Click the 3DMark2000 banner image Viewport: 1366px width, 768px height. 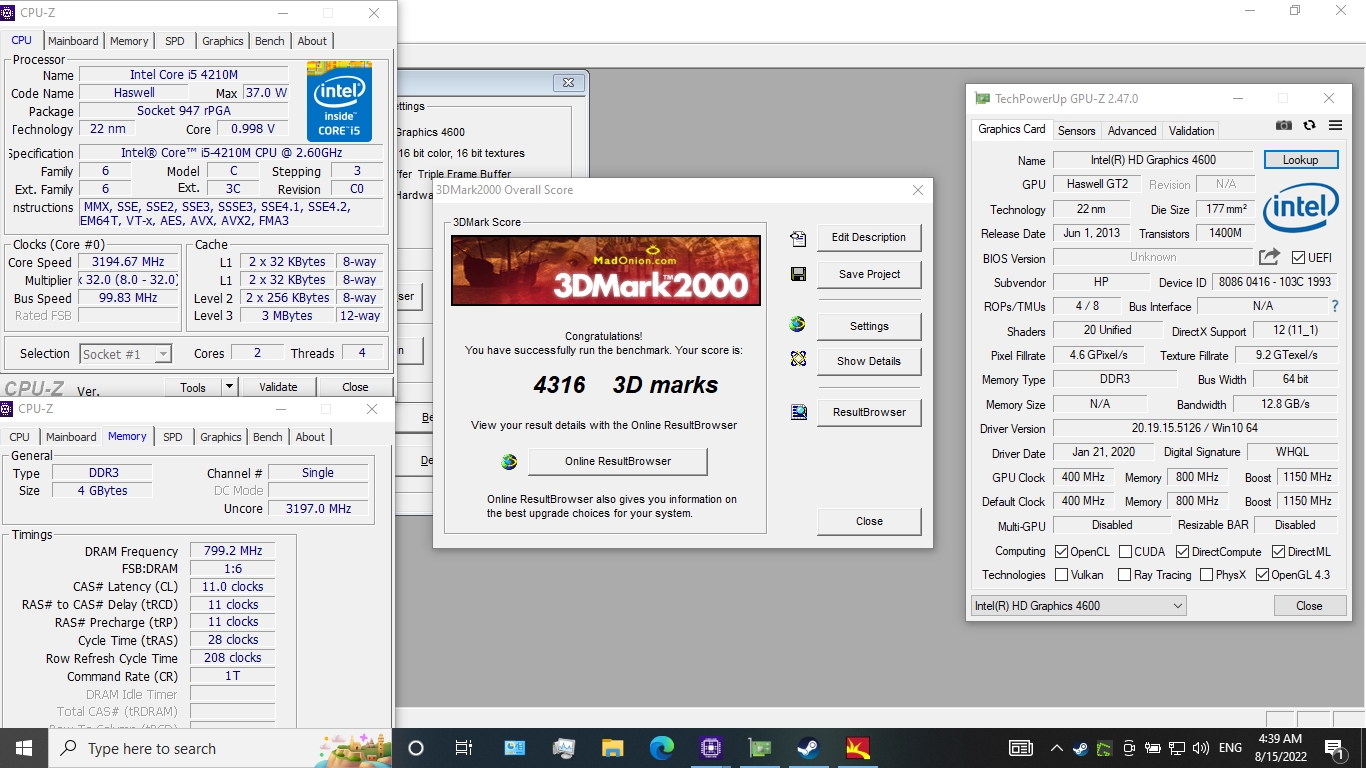click(606, 270)
